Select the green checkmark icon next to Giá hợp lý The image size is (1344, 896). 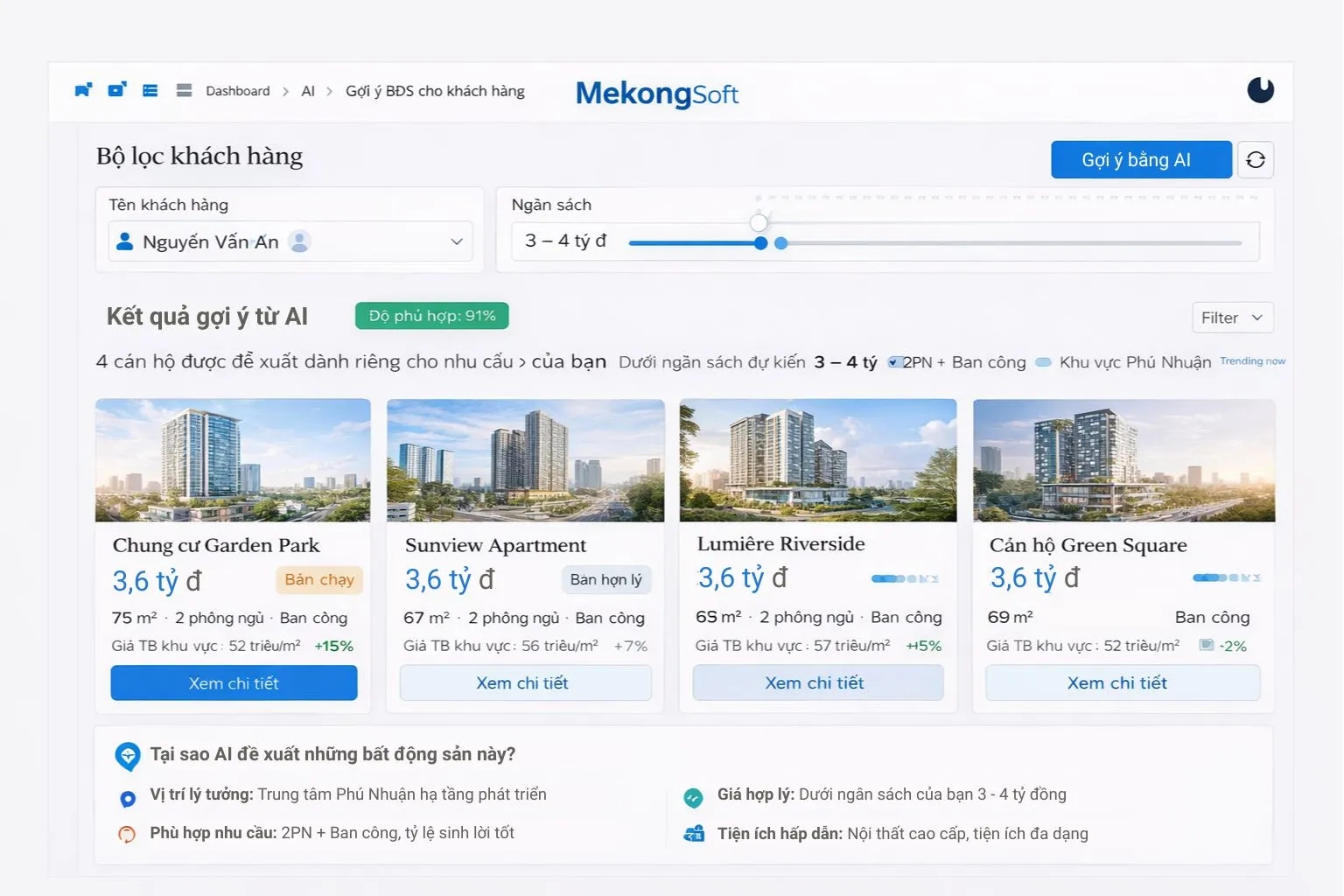694,797
